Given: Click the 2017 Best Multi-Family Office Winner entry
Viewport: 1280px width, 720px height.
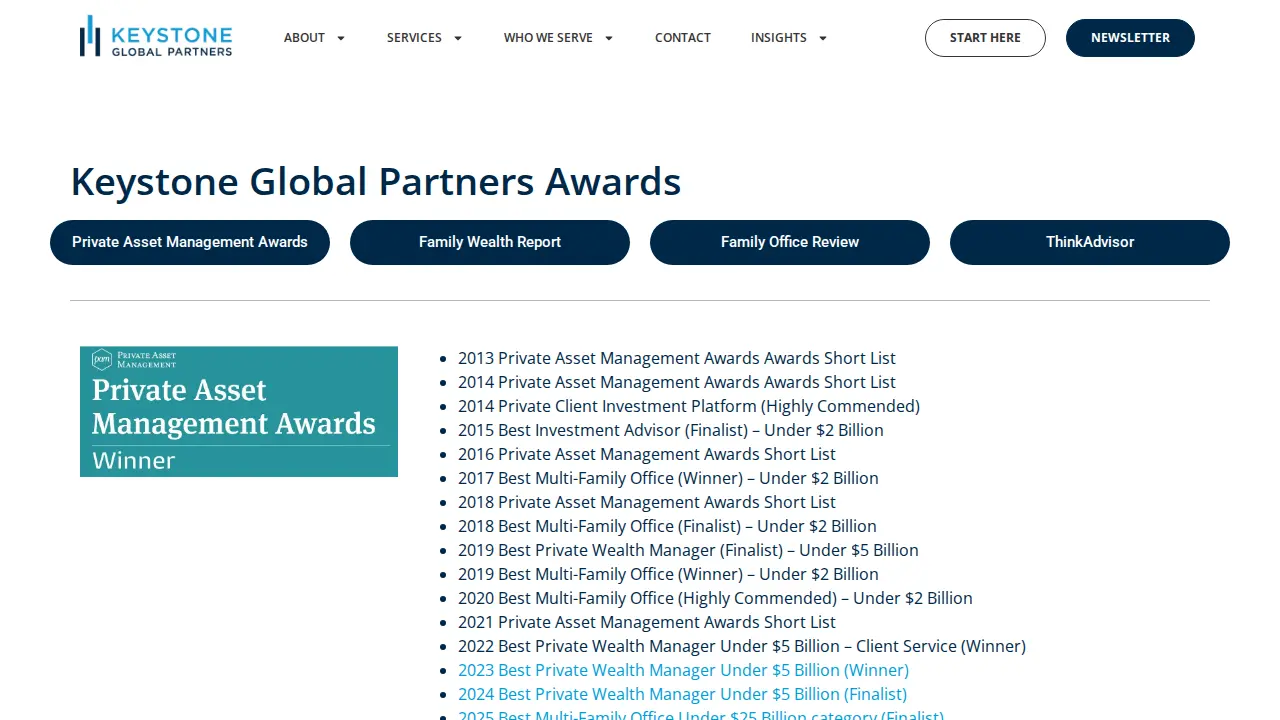Looking at the screenshot, I should tap(668, 478).
